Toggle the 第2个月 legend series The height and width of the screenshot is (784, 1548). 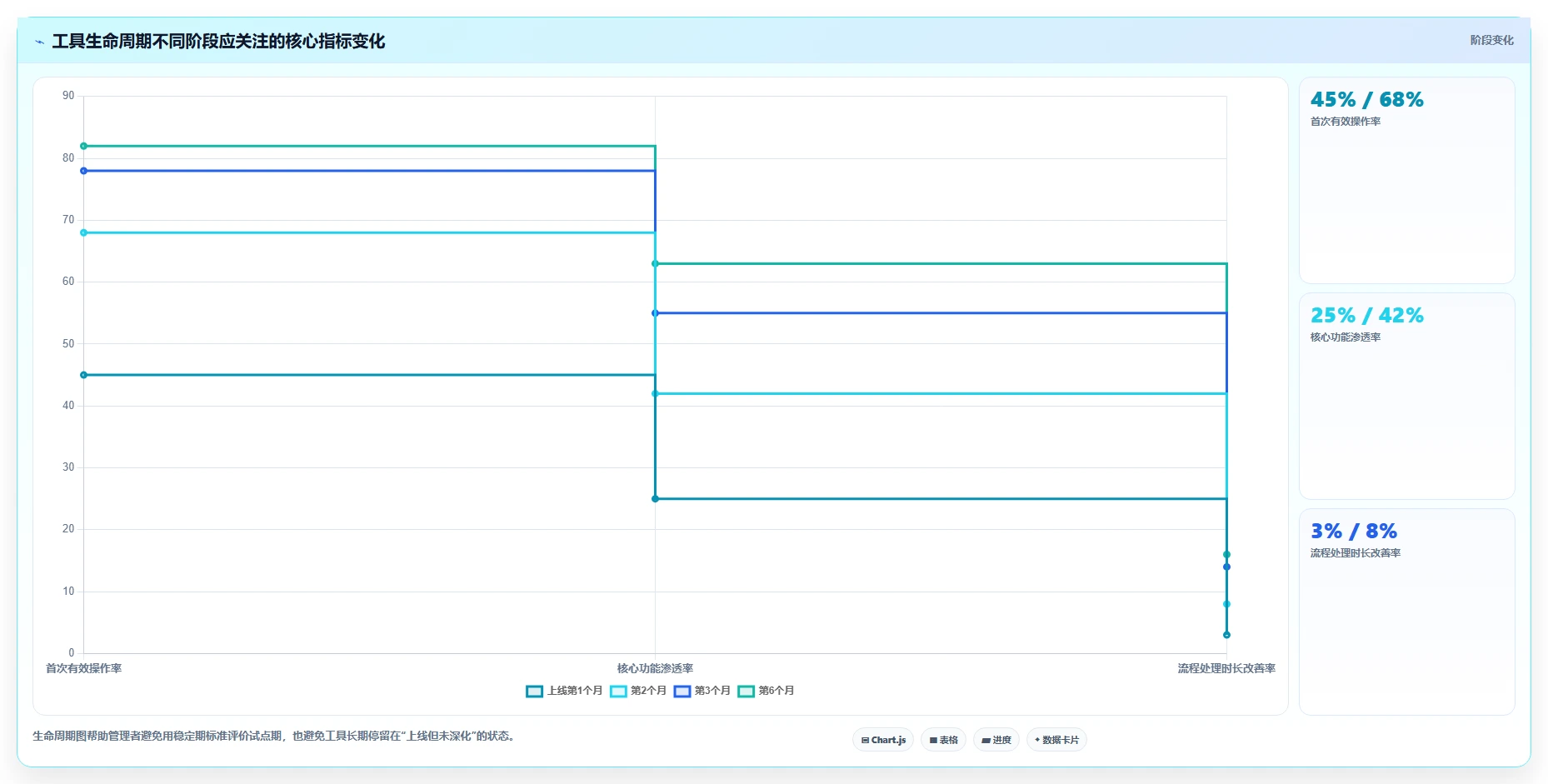point(638,691)
